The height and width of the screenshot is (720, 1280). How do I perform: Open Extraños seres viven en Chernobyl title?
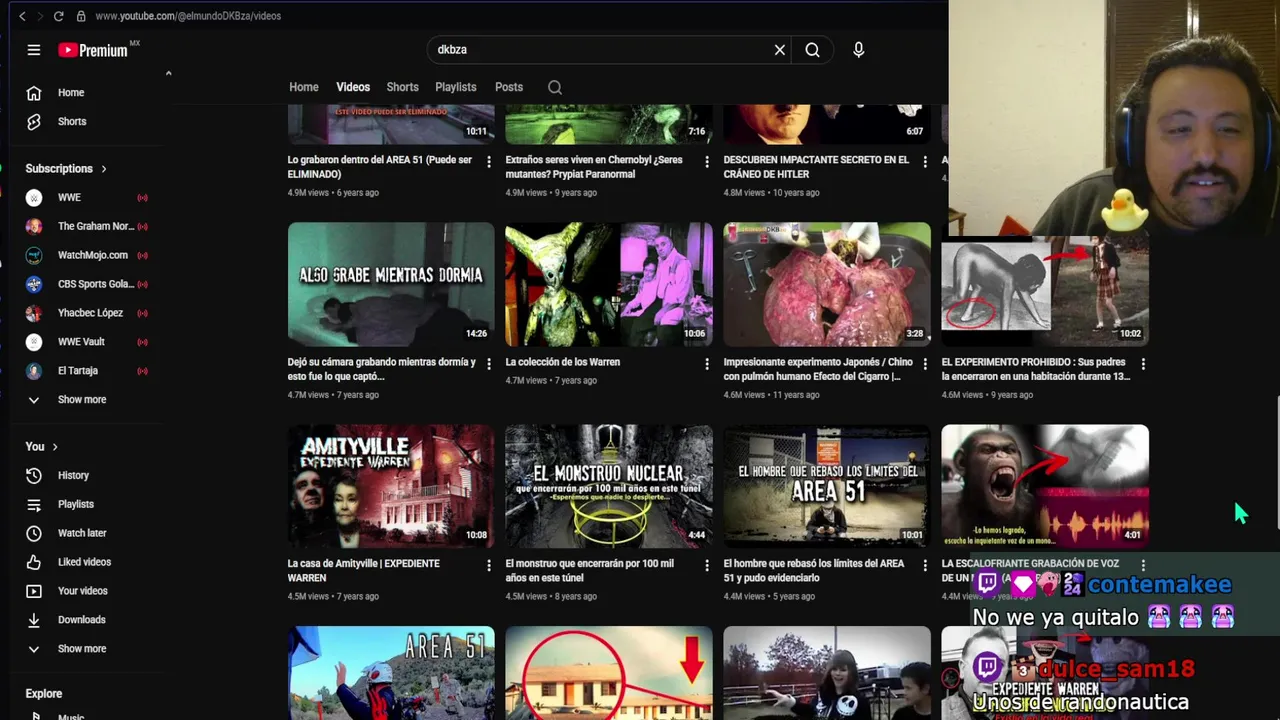click(x=594, y=167)
